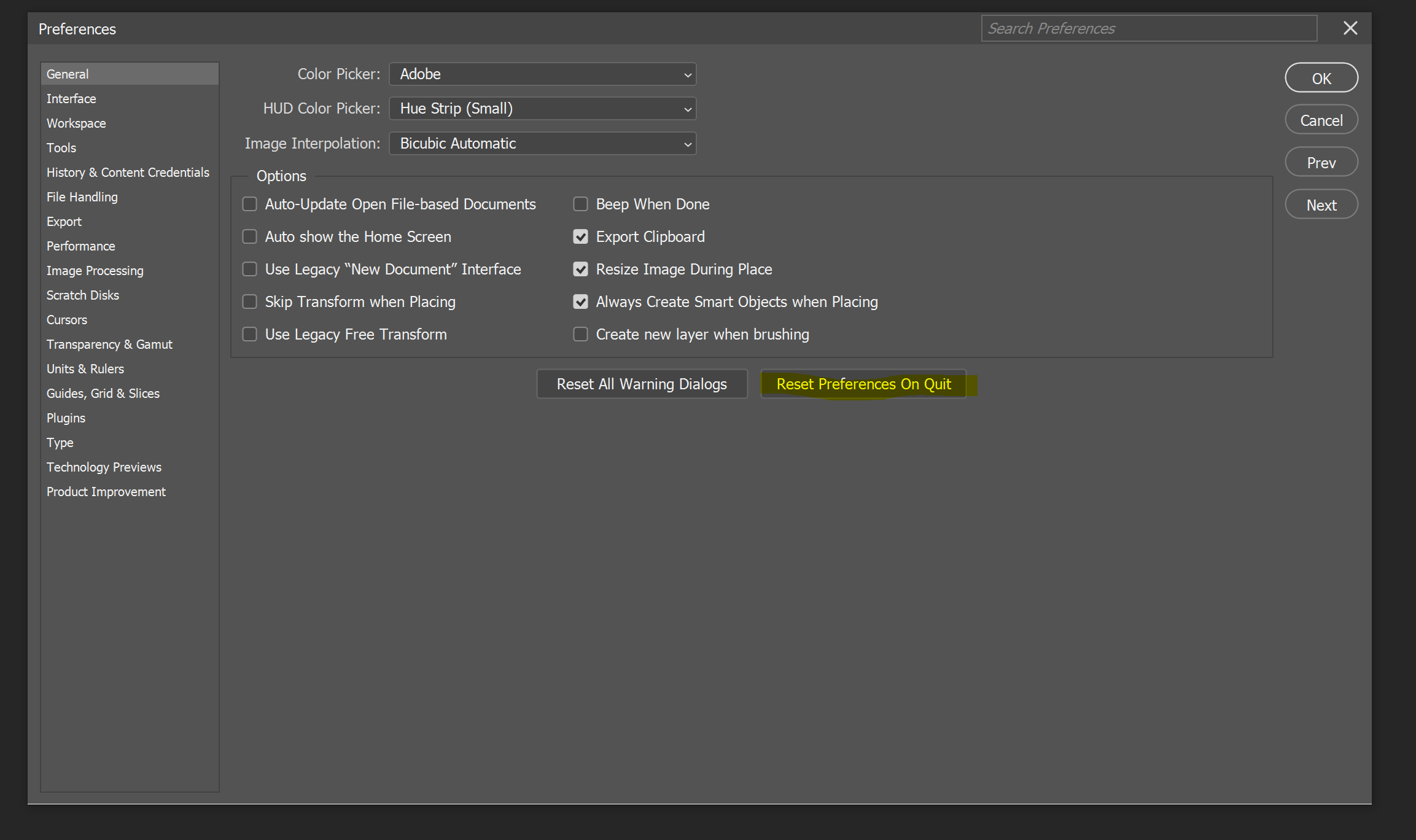Image resolution: width=1416 pixels, height=840 pixels.
Task: Click Reset Preferences On Quit button
Action: tap(863, 384)
